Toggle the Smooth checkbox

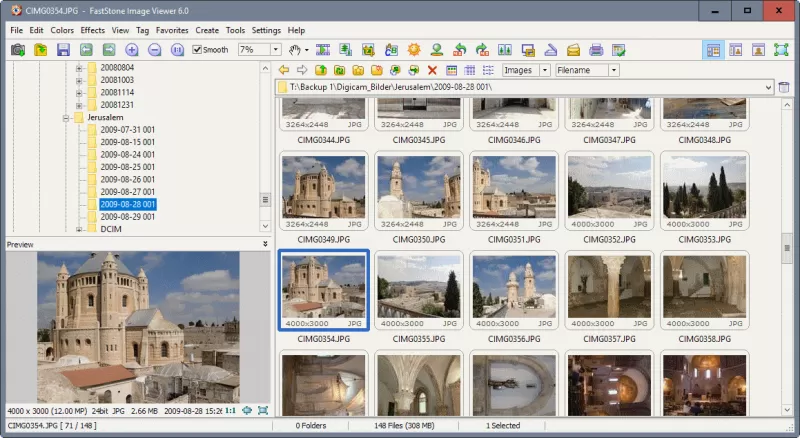(198, 49)
